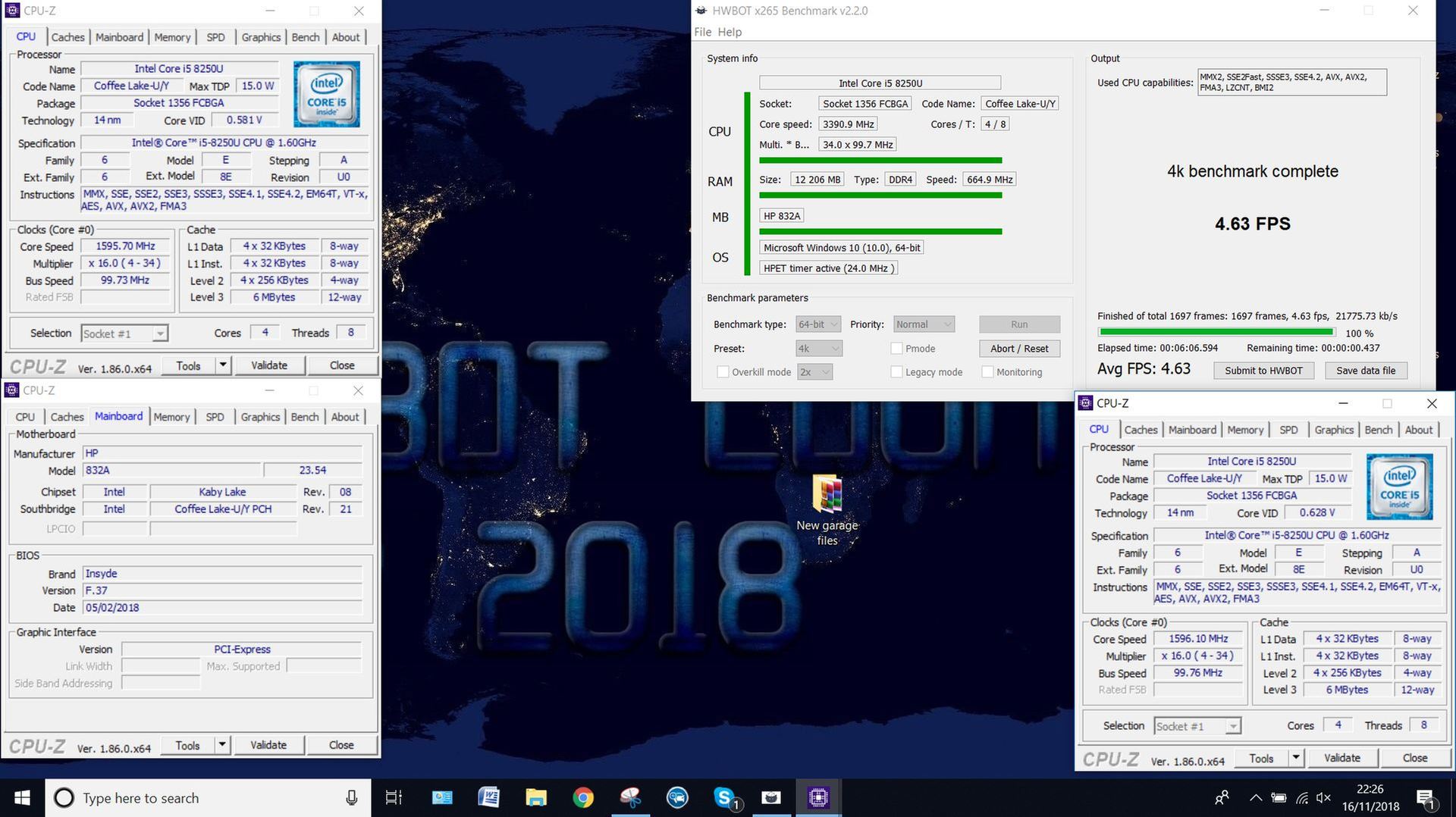1456x817 pixels.
Task: Open the File menu in HWBOT x265
Action: coord(702,32)
